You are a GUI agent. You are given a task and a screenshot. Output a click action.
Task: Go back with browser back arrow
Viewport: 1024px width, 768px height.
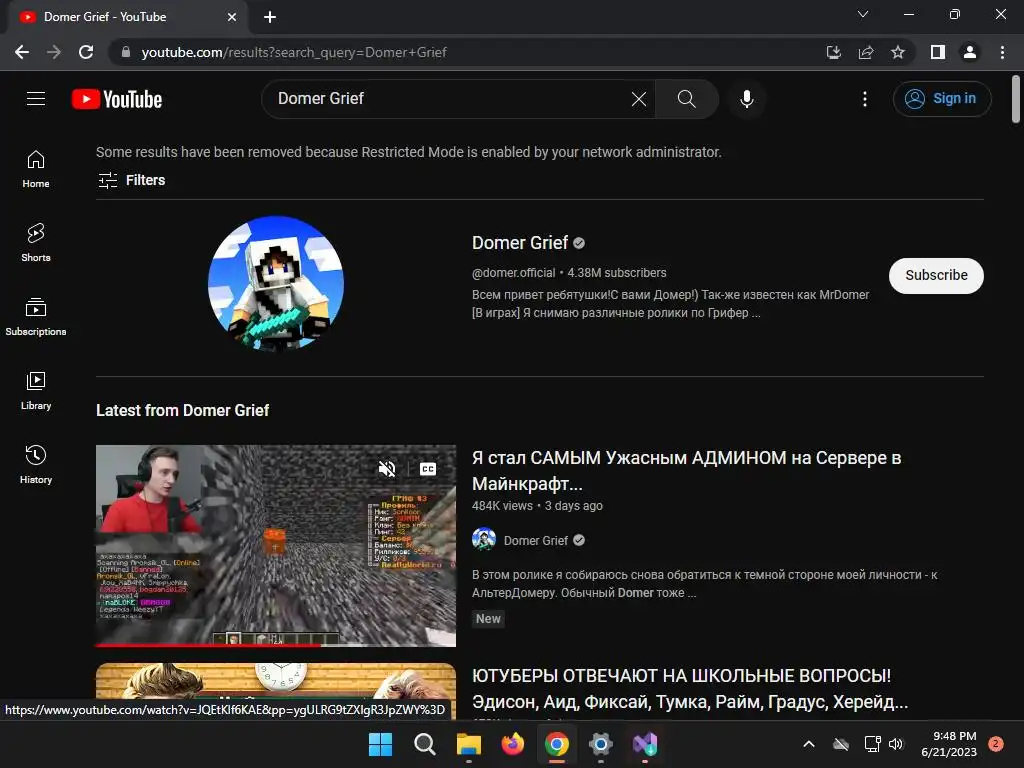pyautogui.click(x=22, y=52)
